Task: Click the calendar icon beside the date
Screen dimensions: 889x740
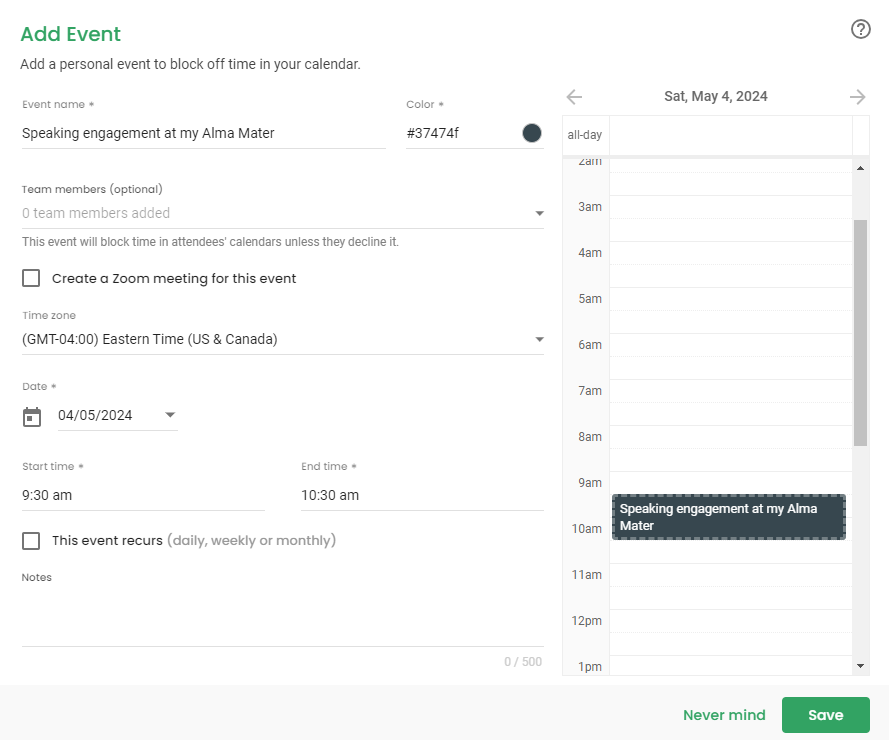Action: 31,415
